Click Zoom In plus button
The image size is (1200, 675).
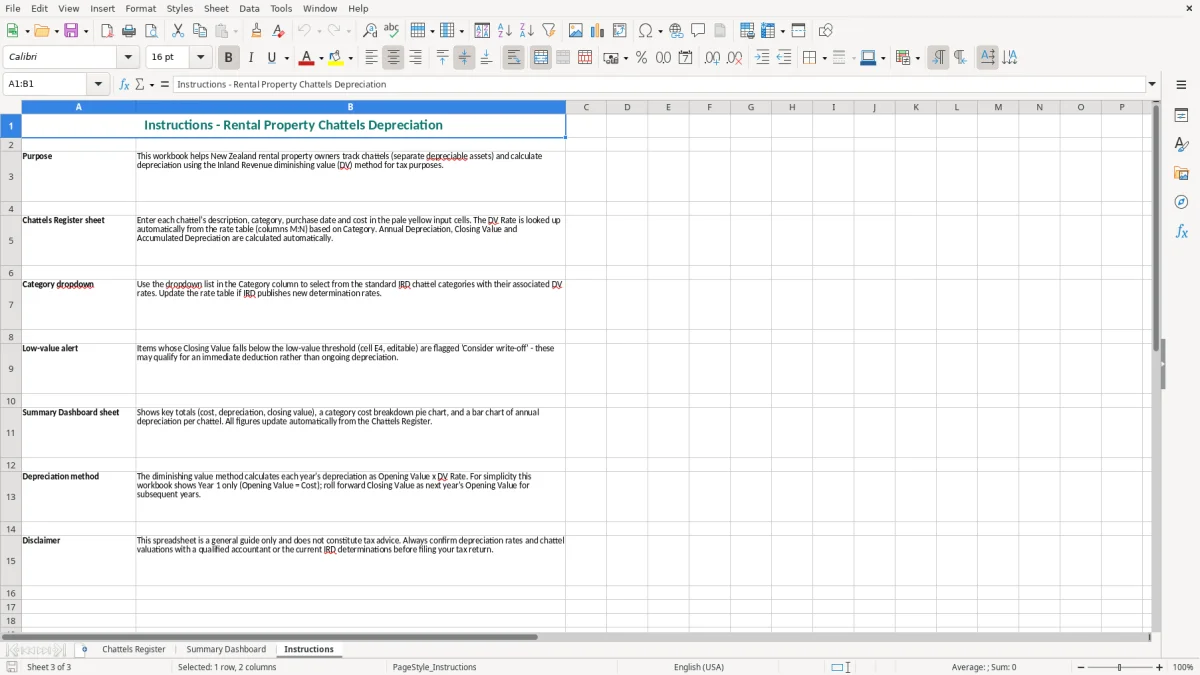[x=1160, y=667]
